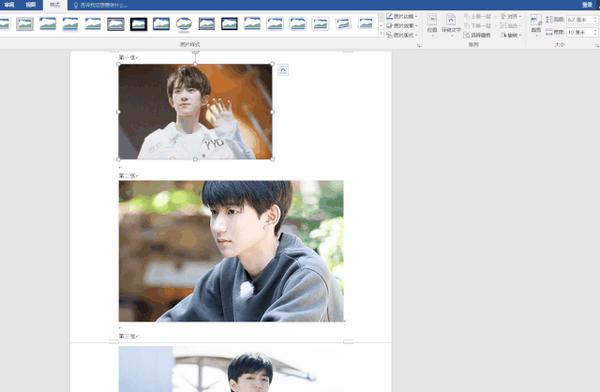Open the Size dialog launcher

coord(597,45)
